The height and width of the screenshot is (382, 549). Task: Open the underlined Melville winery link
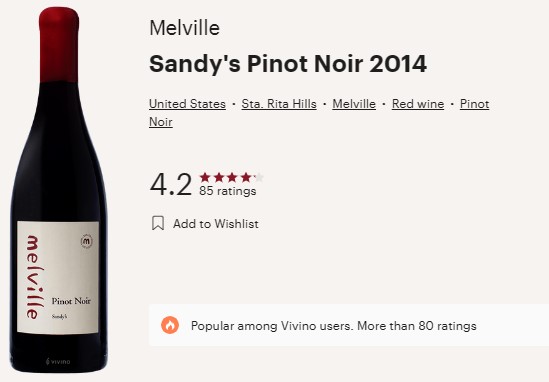pos(354,104)
